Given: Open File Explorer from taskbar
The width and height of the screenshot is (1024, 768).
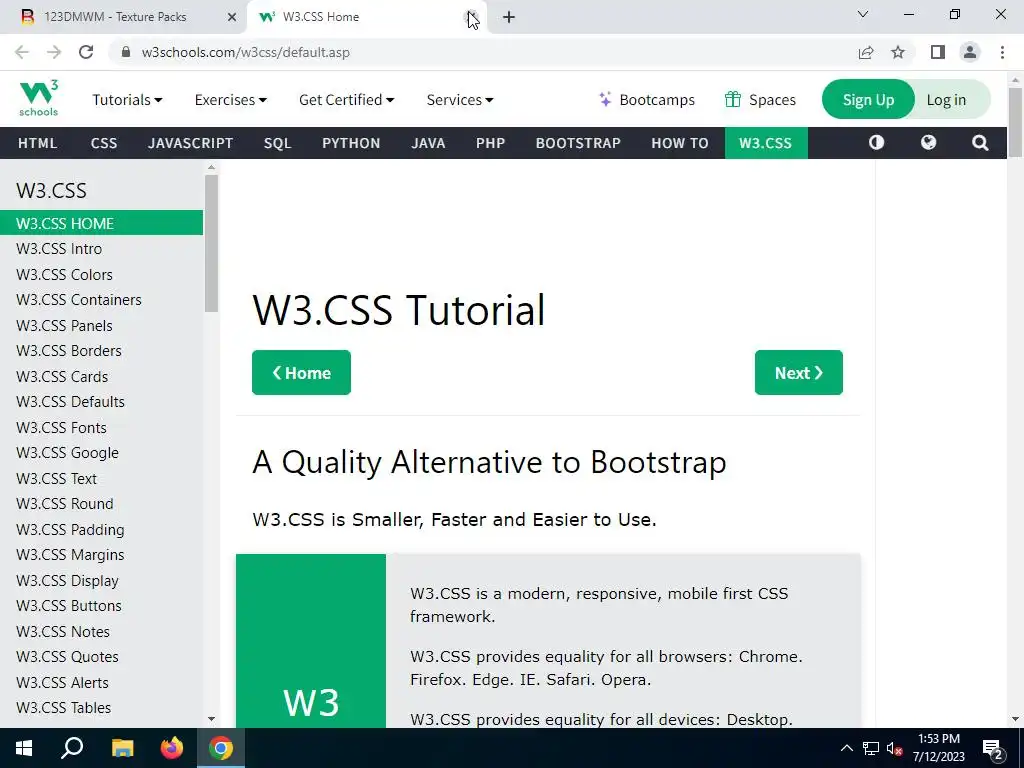Looking at the screenshot, I should tap(122, 748).
